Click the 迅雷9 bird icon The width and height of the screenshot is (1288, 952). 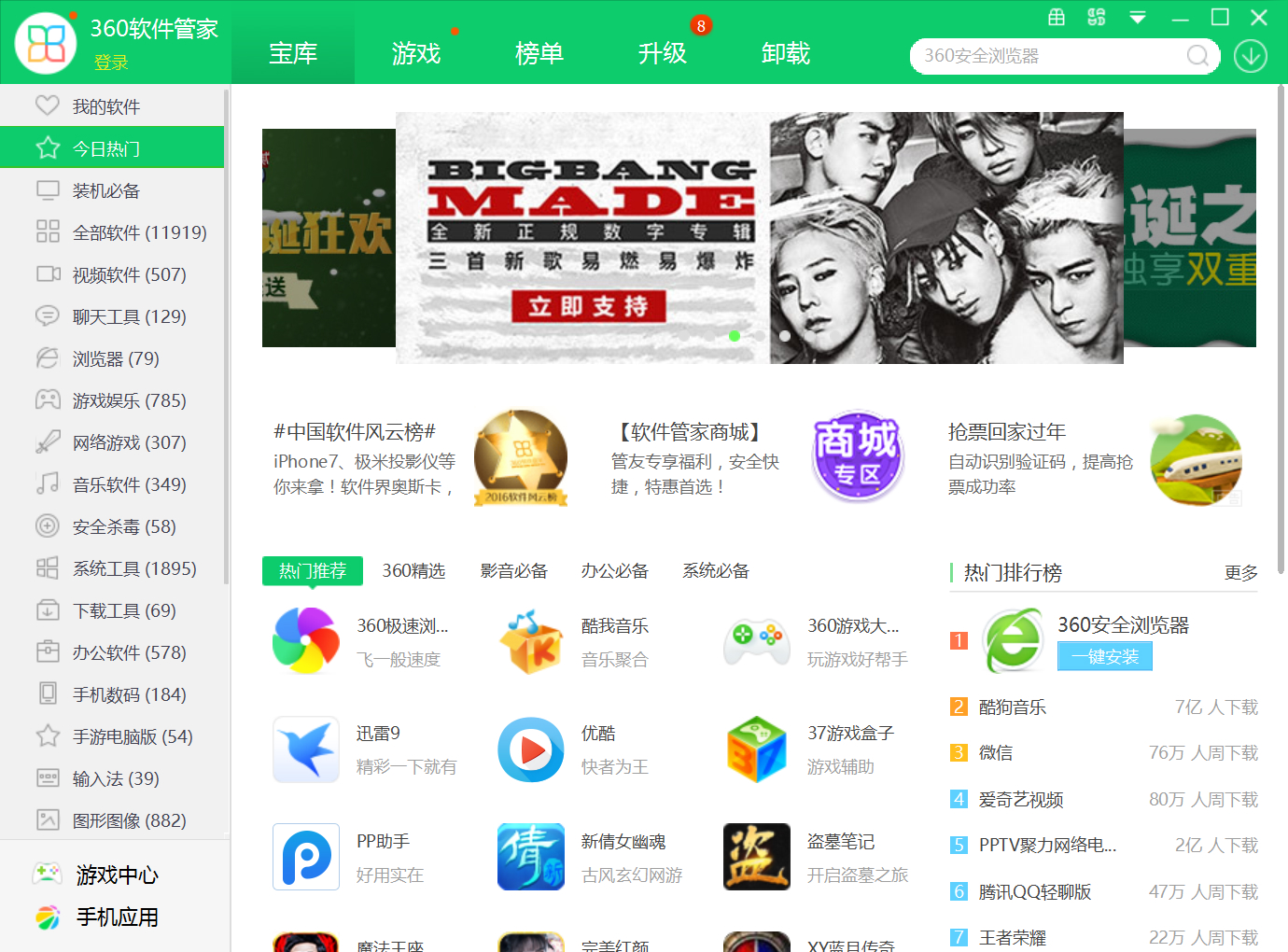click(306, 749)
